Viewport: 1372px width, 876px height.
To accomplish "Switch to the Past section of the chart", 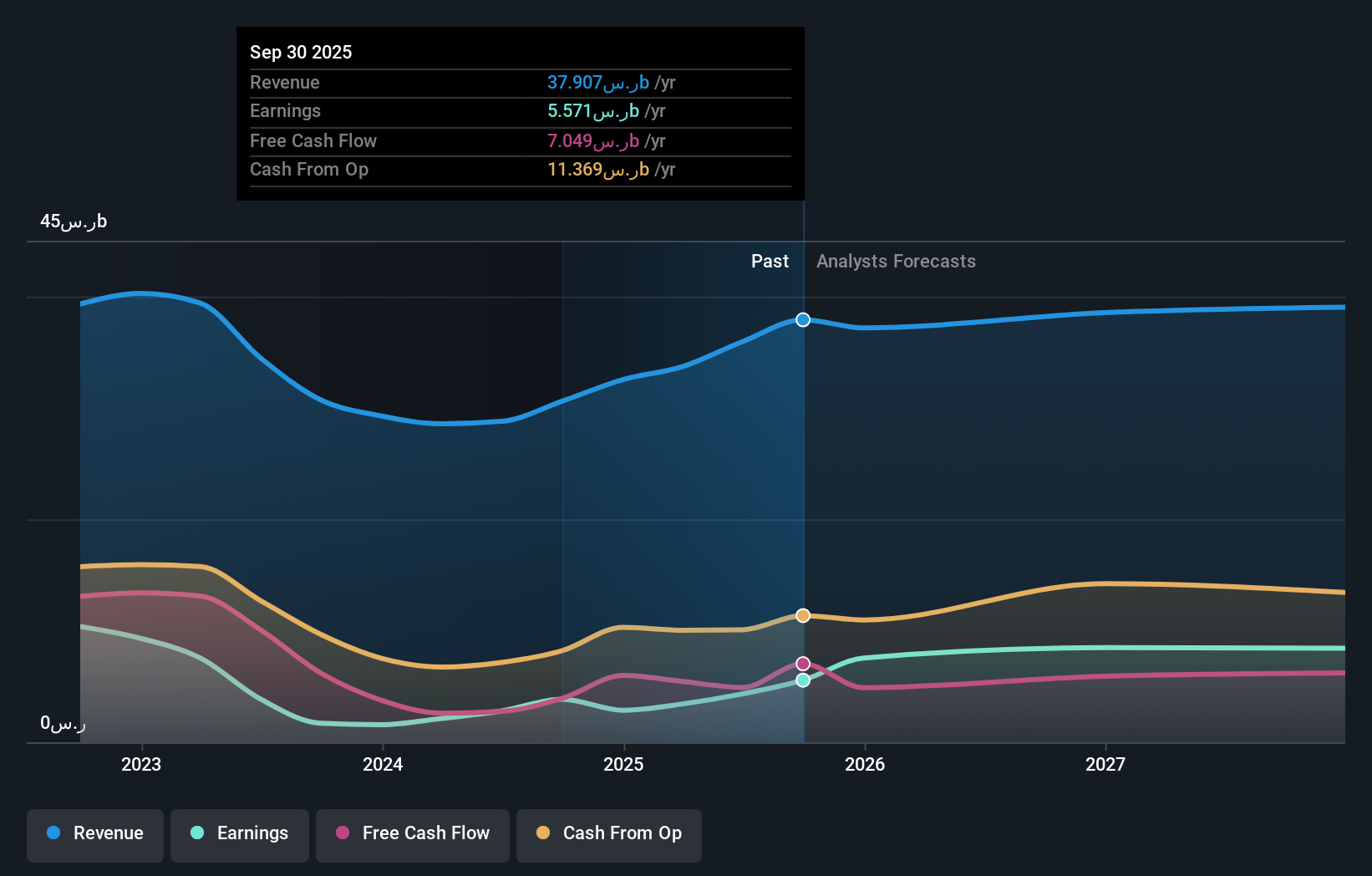I will pos(770,261).
